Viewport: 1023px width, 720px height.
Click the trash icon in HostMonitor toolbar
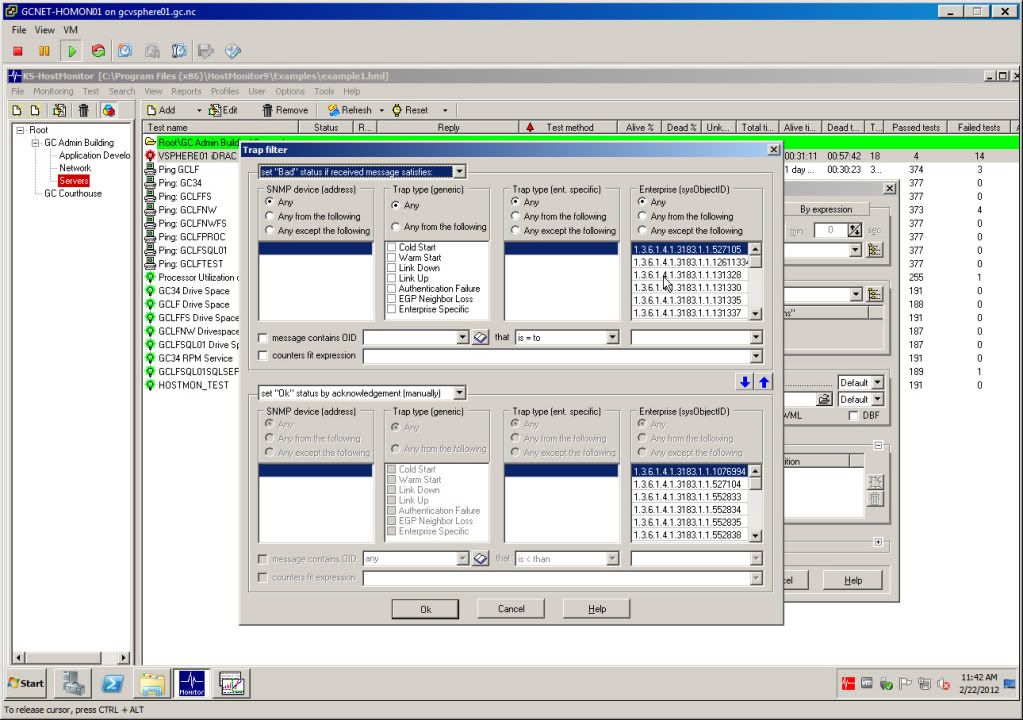click(84, 110)
